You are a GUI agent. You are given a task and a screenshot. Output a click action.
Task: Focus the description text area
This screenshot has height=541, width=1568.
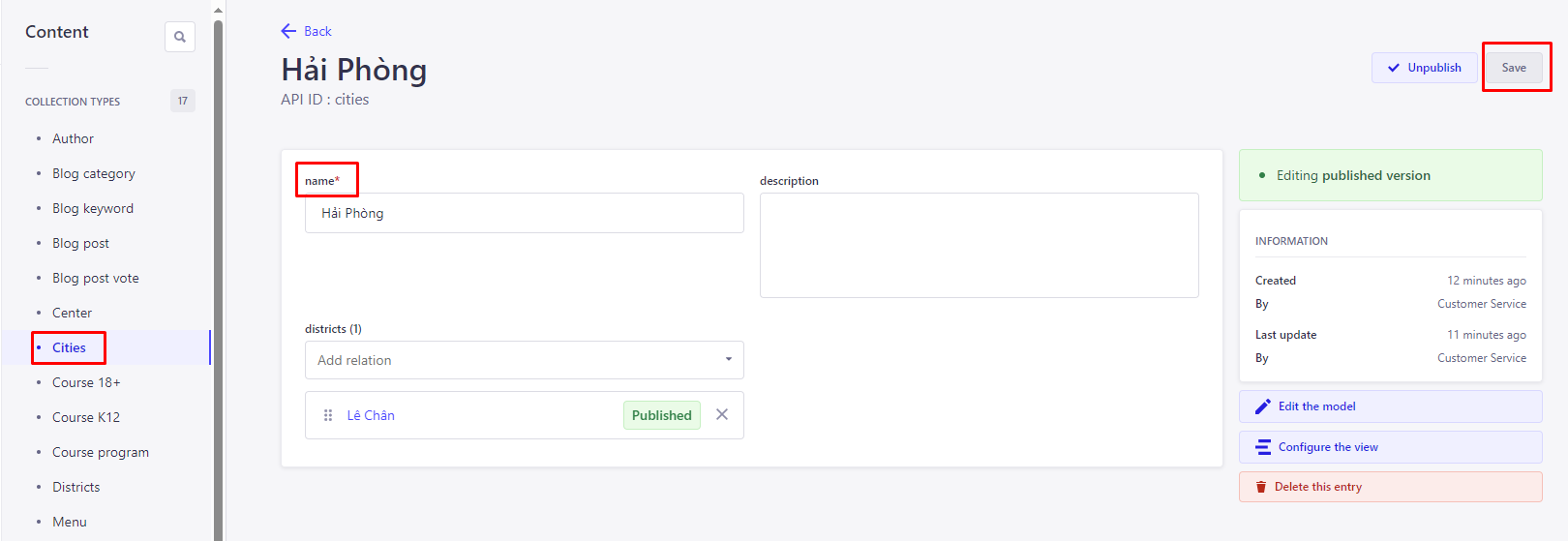tap(979, 245)
